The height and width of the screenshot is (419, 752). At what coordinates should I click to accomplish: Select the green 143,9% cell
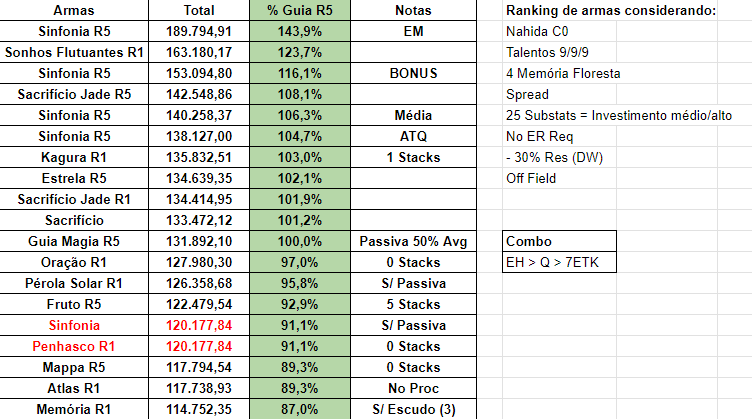[300, 31]
